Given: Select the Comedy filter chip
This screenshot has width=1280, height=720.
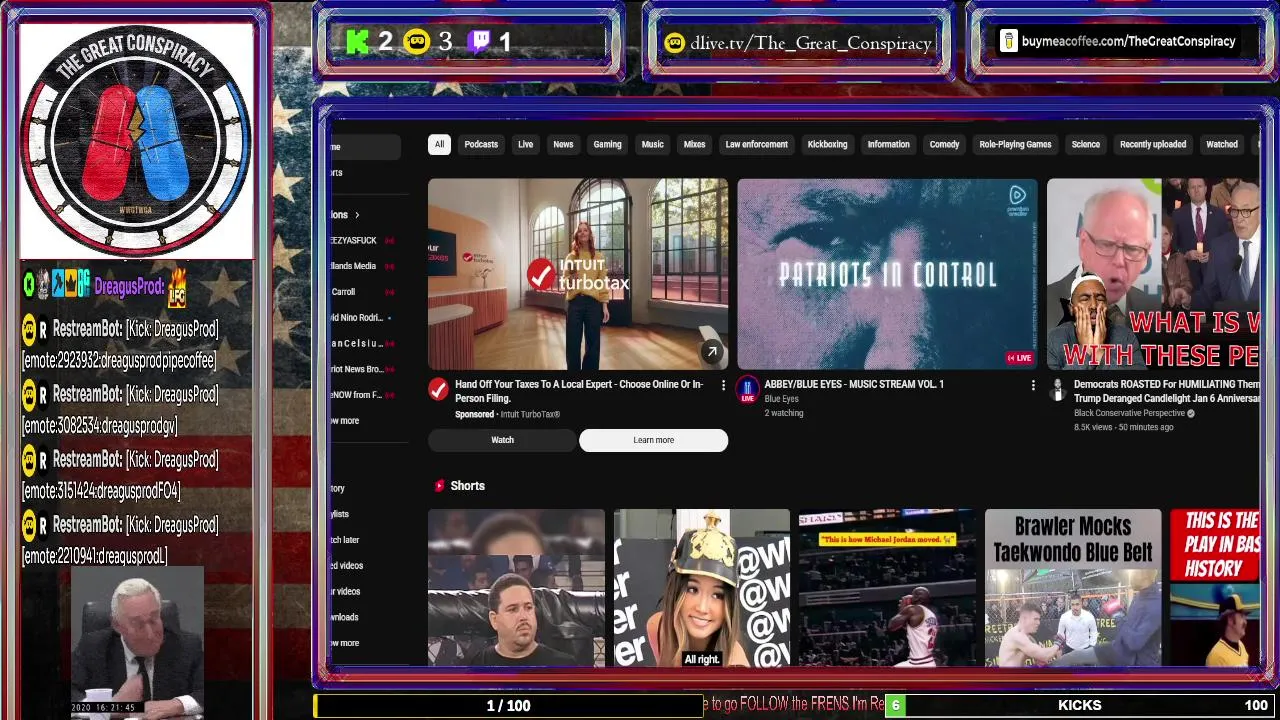Looking at the screenshot, I should click(x=944, y=144).
